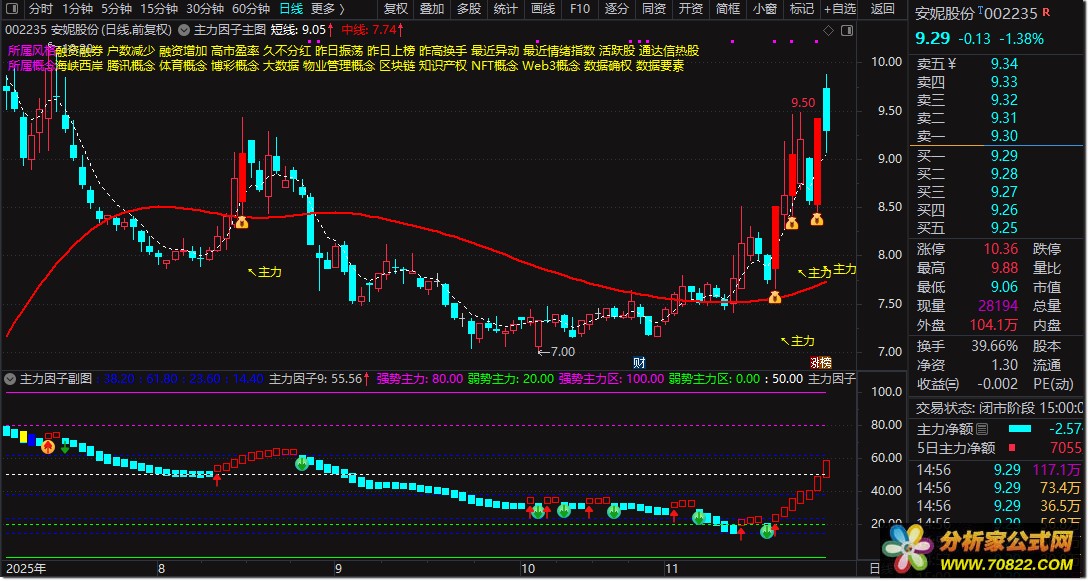Screen dimensions: 1090x581
Task: Click the 交易状态 闭市阶段 status line
Action: coord(998,408)
